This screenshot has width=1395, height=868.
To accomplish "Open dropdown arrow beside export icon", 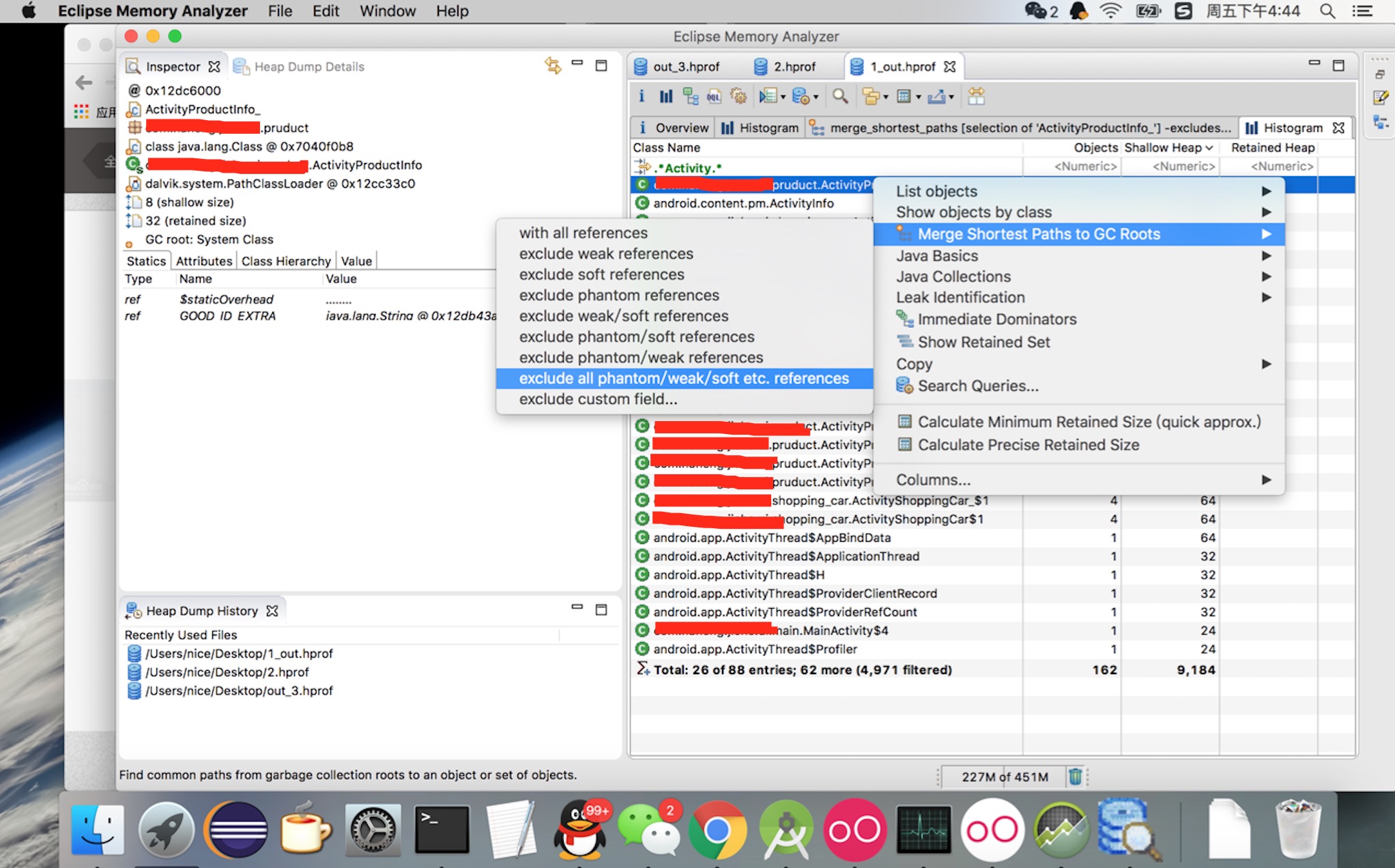I will click(x=951, y=97).
